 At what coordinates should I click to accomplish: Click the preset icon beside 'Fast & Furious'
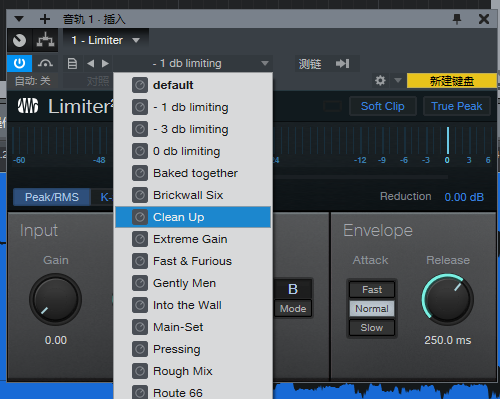[x=140, y=261]
